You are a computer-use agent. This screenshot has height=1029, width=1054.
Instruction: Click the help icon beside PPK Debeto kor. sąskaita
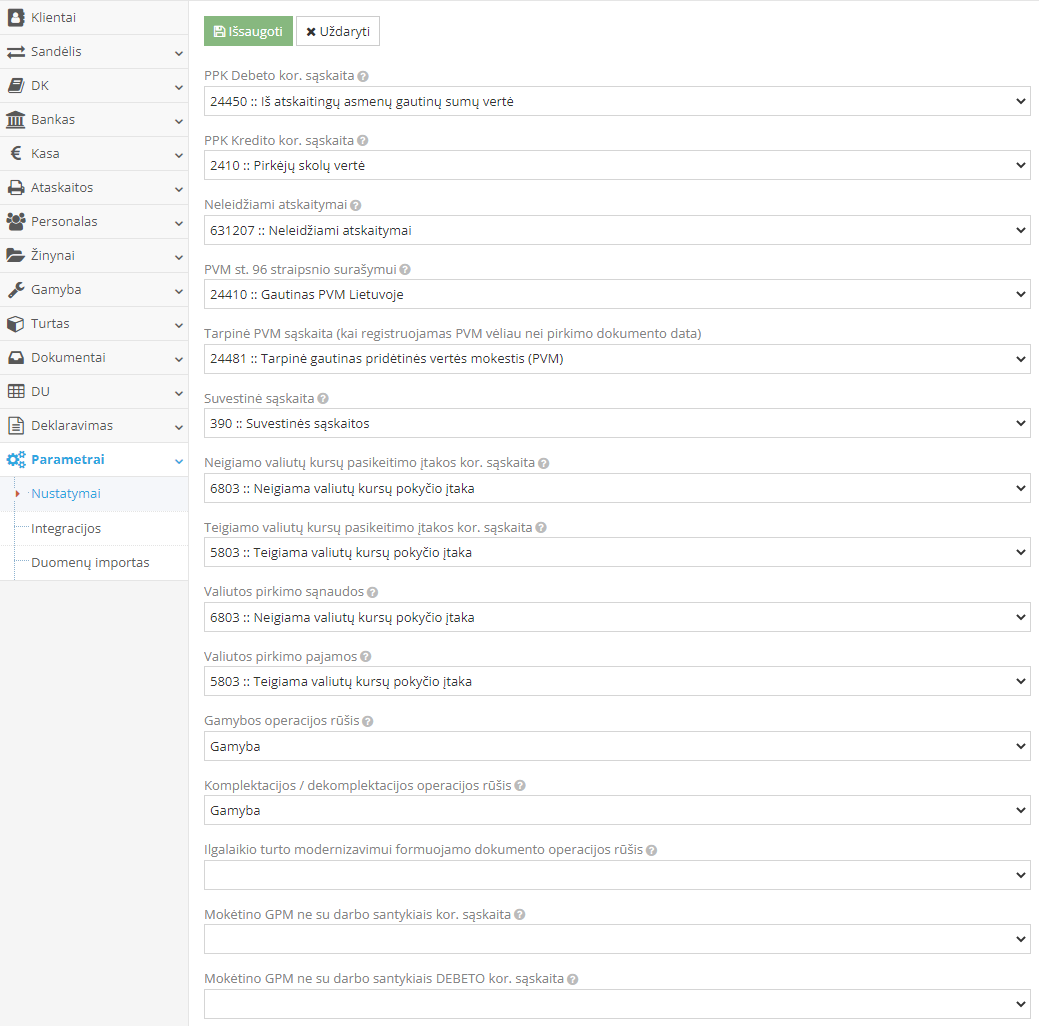pyautogui.click(x=363, y=76)
